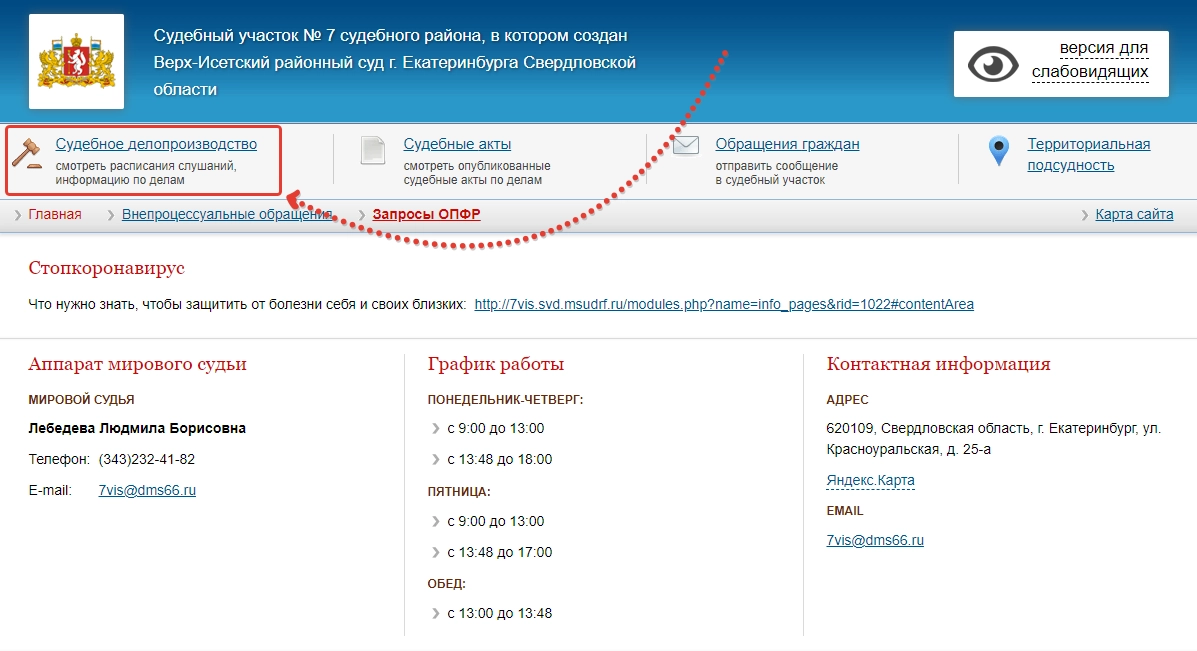Image resolution: width=1197 pixels, height=651 pixels.
Task: Click the map pin icon for Территориальная подсудность
Action: [x=999, y=151]
